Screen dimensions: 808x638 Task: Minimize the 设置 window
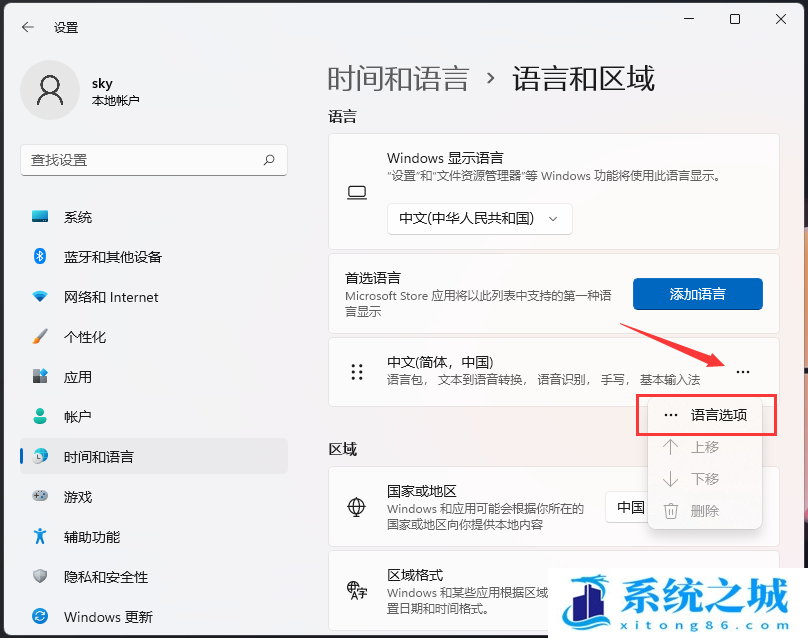(x=689, y=19)
